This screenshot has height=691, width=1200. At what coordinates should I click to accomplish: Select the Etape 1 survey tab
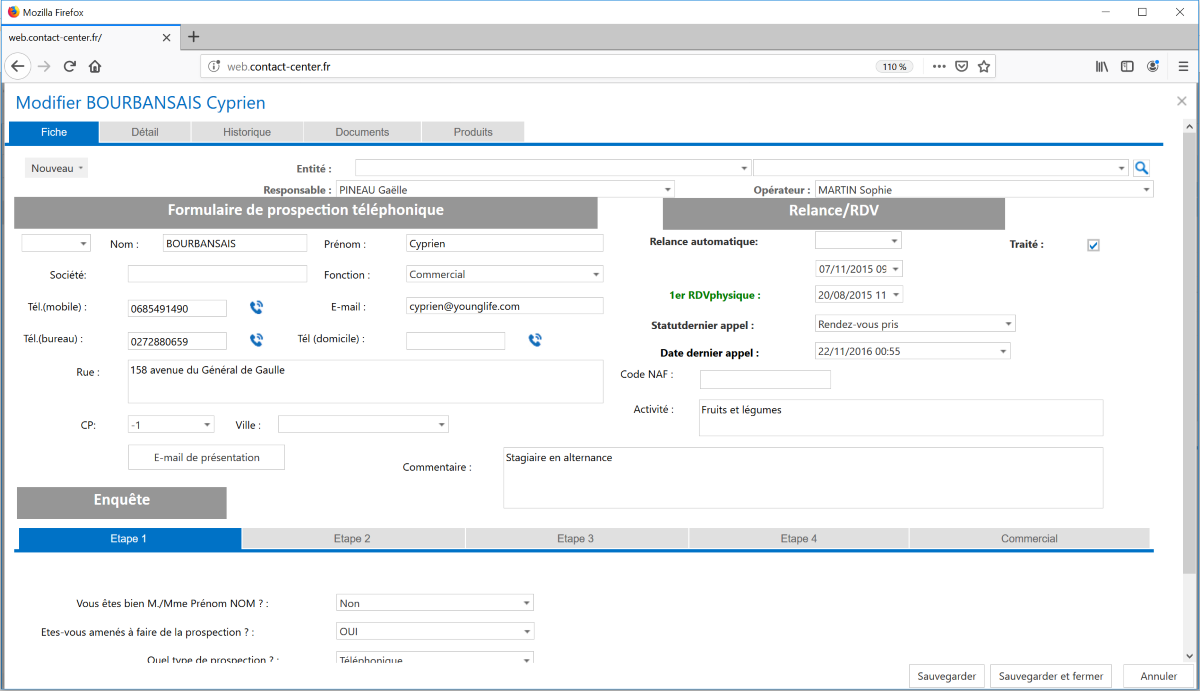[129, 539]
